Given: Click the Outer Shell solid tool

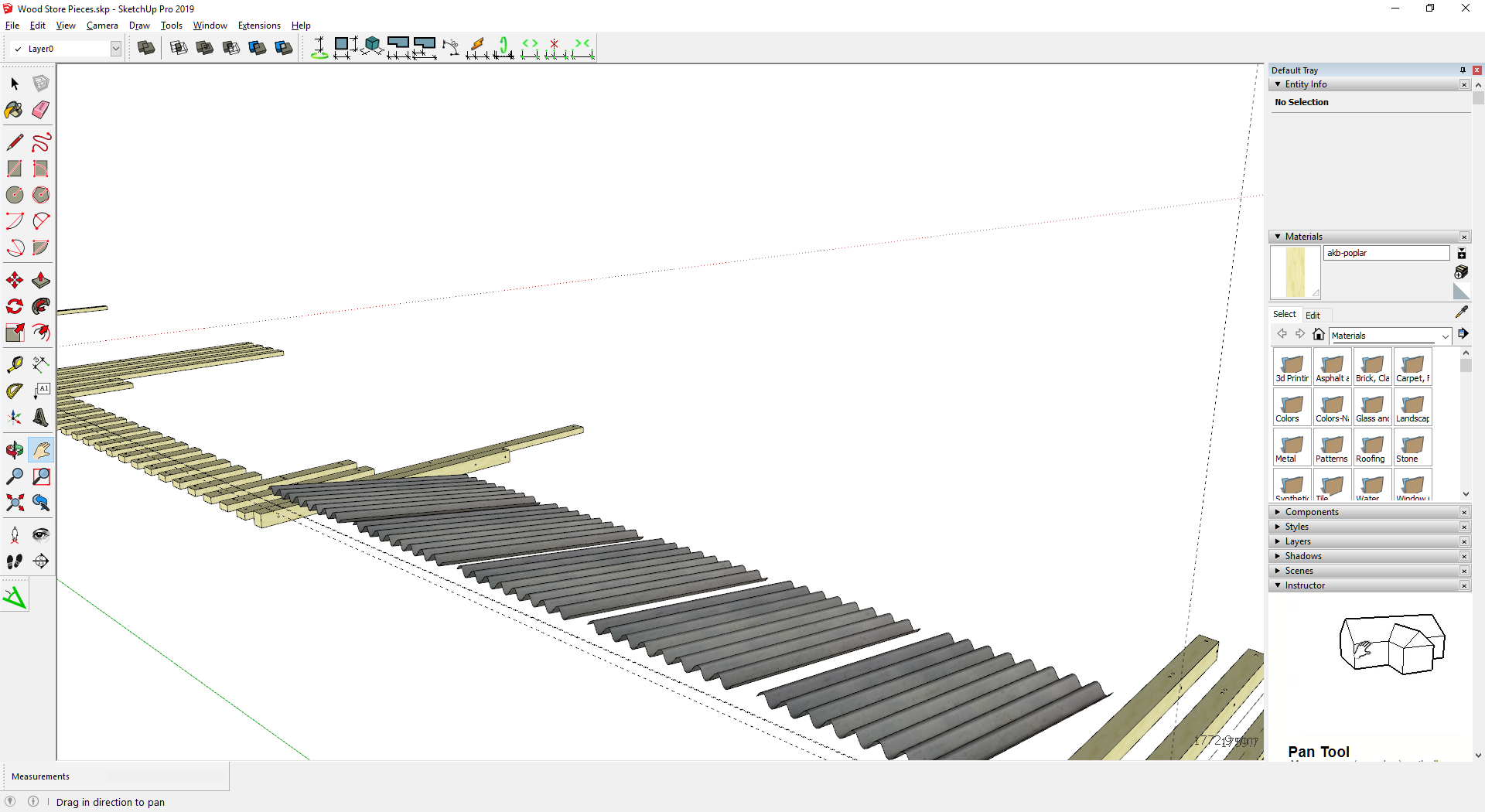Looking at the screenshot, I should pos(146,48).
